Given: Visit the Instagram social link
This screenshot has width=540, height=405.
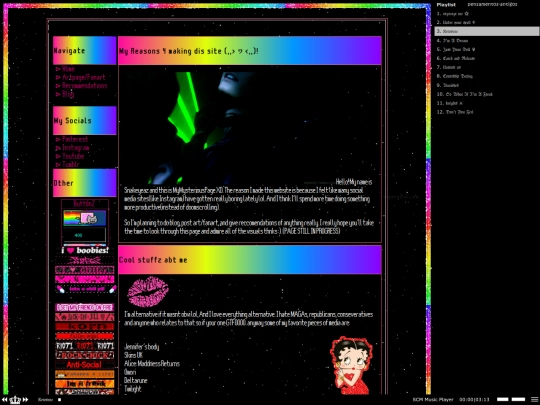Looking at the screenshot, I should tap(76, 147).
